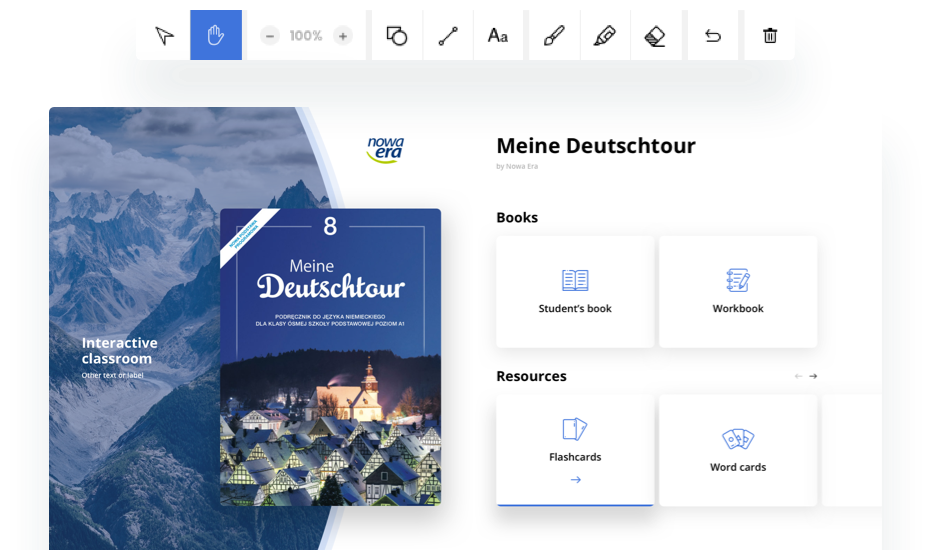Click the Meine Deutschtour book cover
The height and width of the screenshot is (550, 931).
click(x=330, y=357)
